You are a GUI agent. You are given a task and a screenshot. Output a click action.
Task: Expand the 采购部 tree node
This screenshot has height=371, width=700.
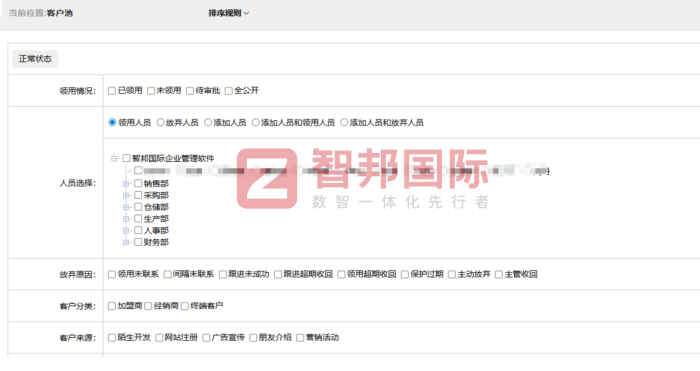[x=126, y=195]
